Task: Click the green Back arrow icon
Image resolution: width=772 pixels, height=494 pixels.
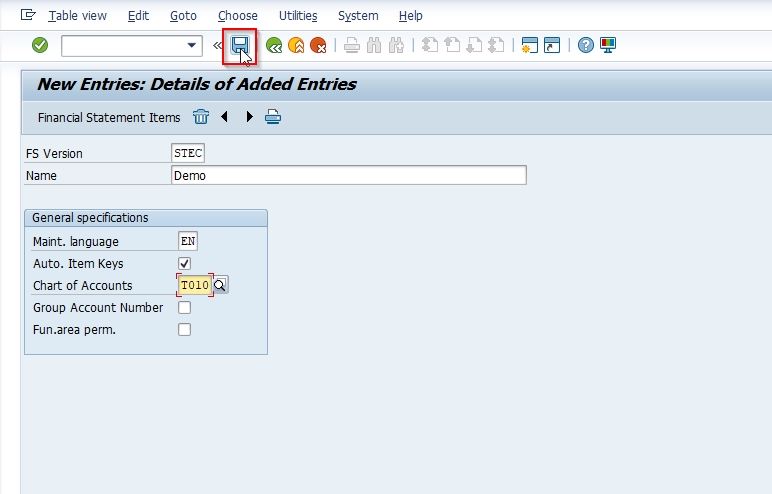Action: coord(274,46)
